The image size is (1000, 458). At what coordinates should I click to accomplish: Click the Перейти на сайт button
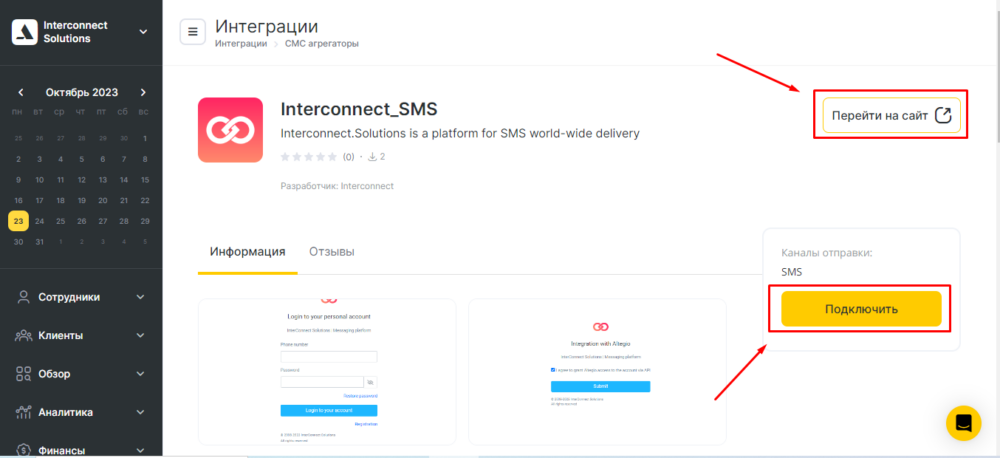click(891, 115)
